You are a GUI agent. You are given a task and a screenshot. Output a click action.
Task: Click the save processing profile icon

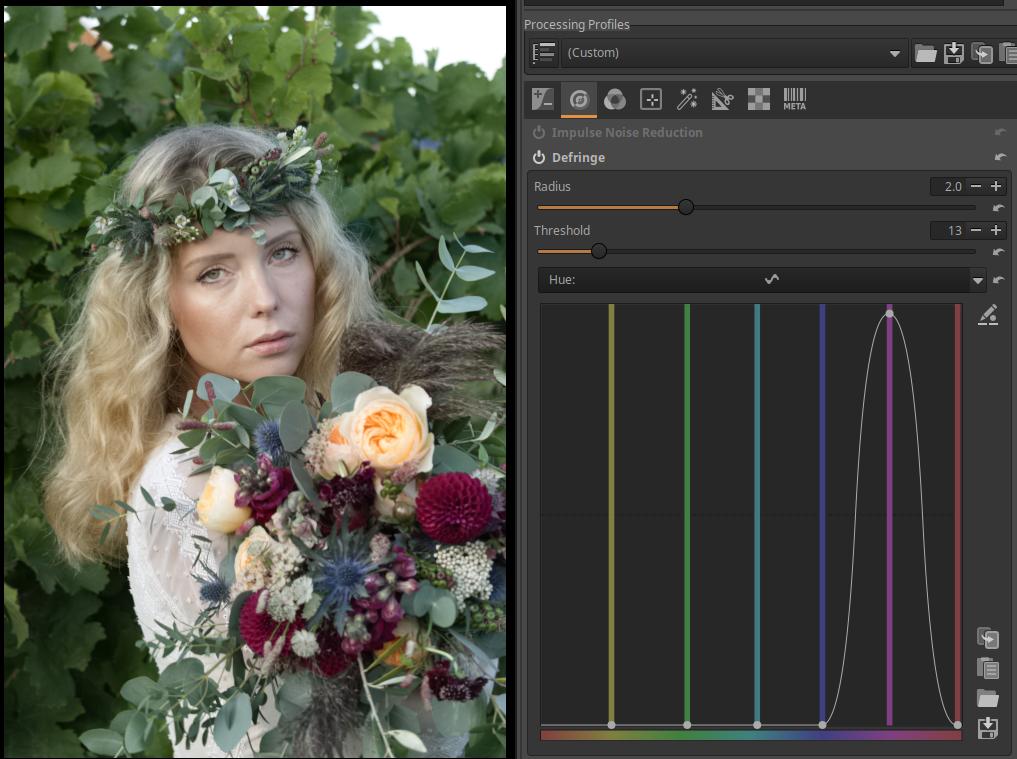[954, 53]
